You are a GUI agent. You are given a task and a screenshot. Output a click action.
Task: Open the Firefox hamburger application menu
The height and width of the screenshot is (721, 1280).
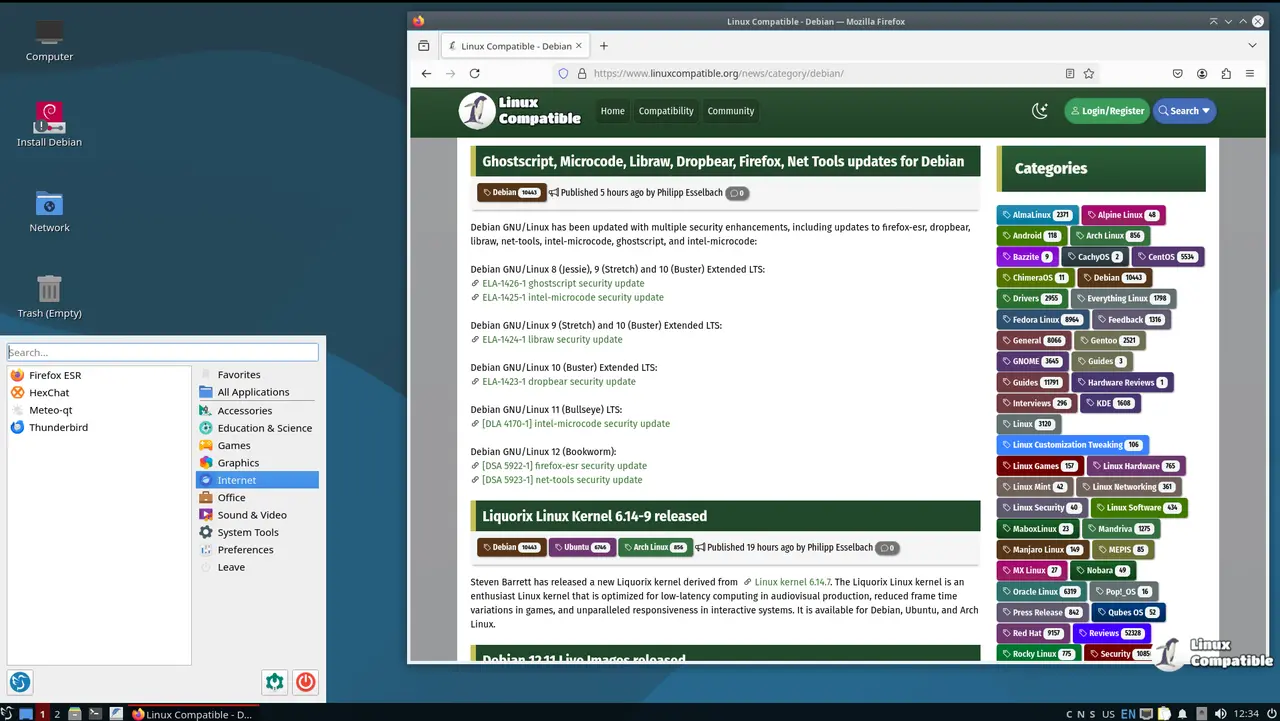(1250, 73)
